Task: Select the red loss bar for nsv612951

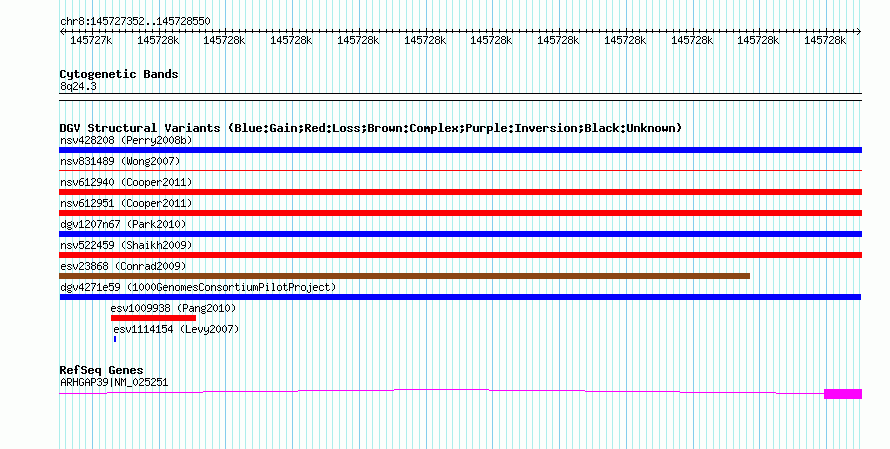Action: click(x=460, y=213)
